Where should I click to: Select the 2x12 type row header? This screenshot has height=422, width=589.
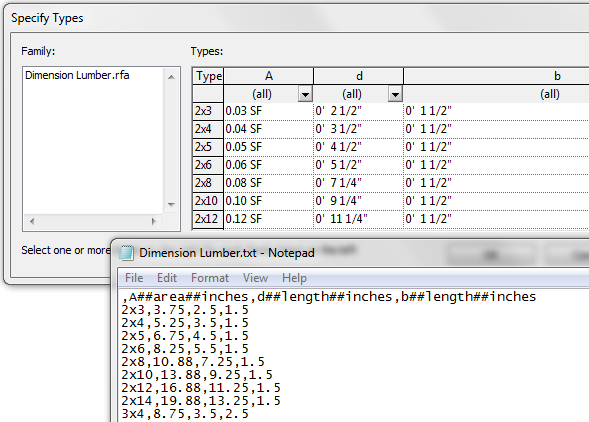click(x=208, y=219)
